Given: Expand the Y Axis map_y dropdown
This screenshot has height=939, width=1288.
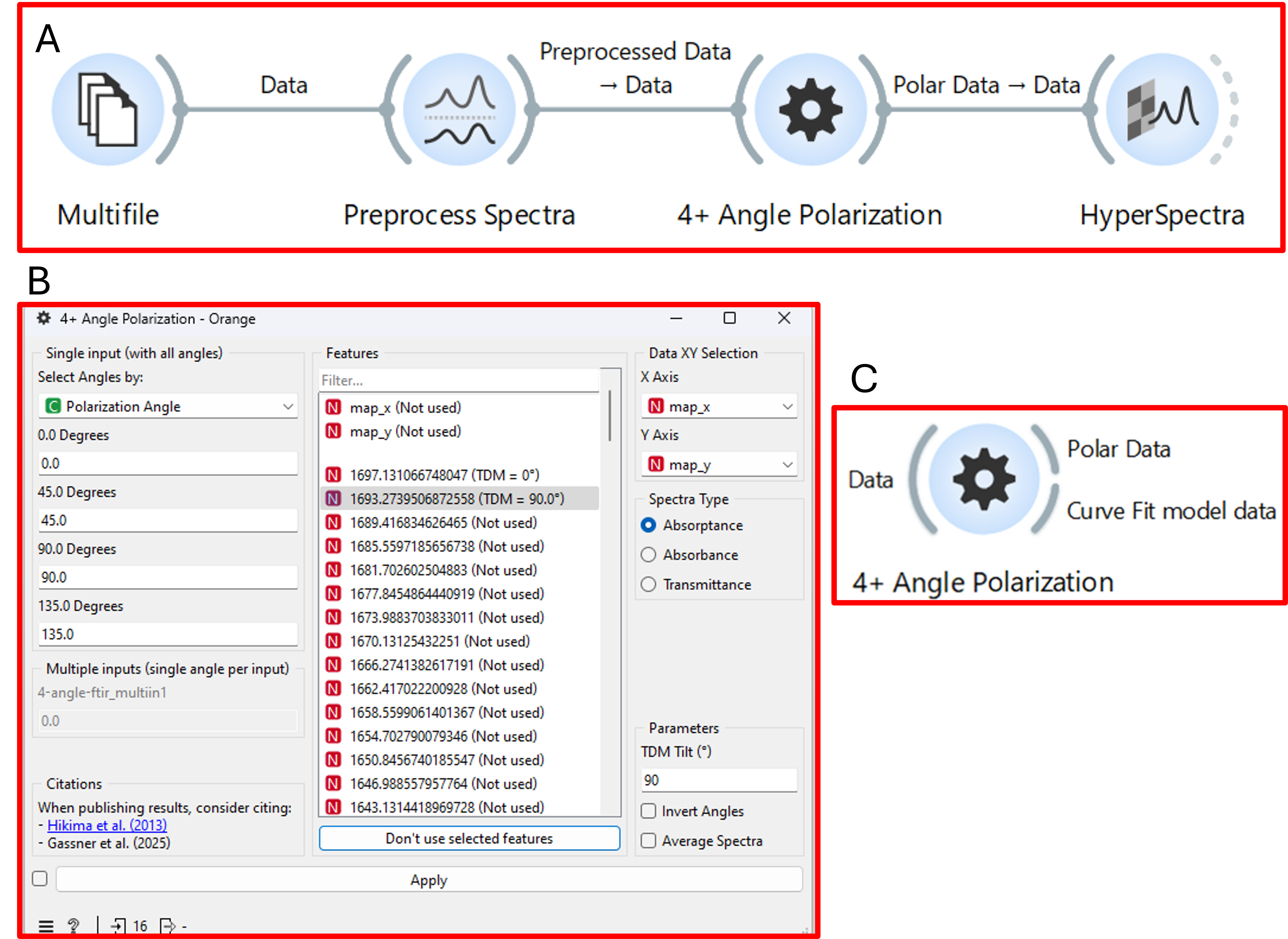Looking at the screenshot, I should [719, 464].
